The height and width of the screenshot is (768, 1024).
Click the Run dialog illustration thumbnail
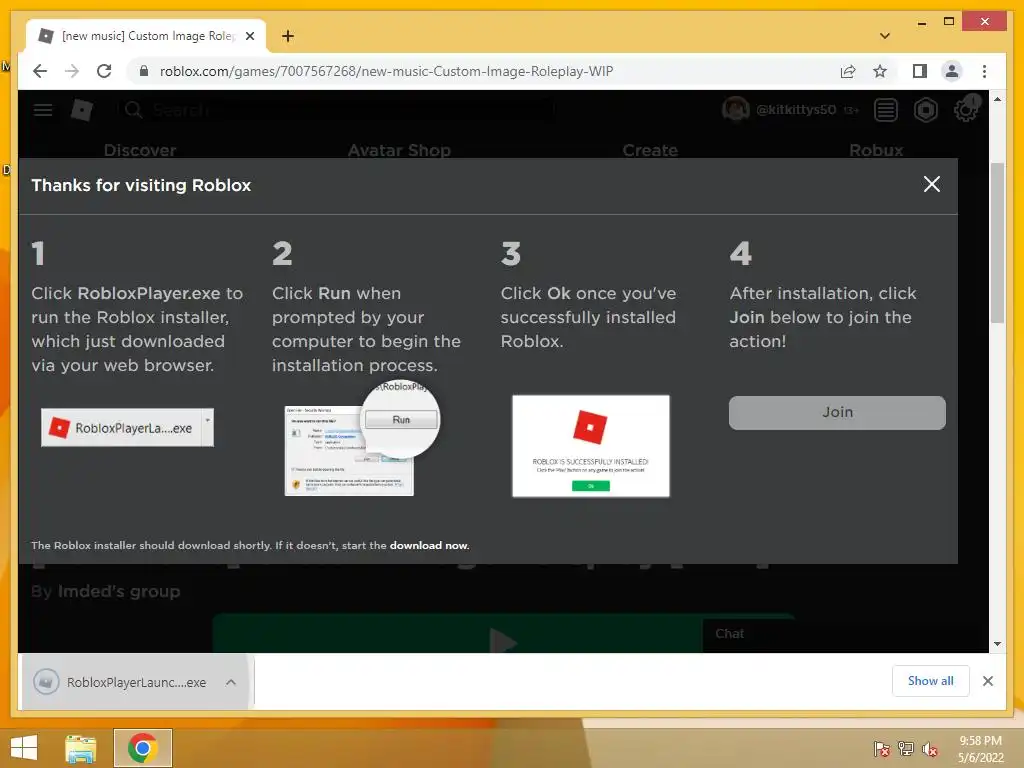coord(361,439)
